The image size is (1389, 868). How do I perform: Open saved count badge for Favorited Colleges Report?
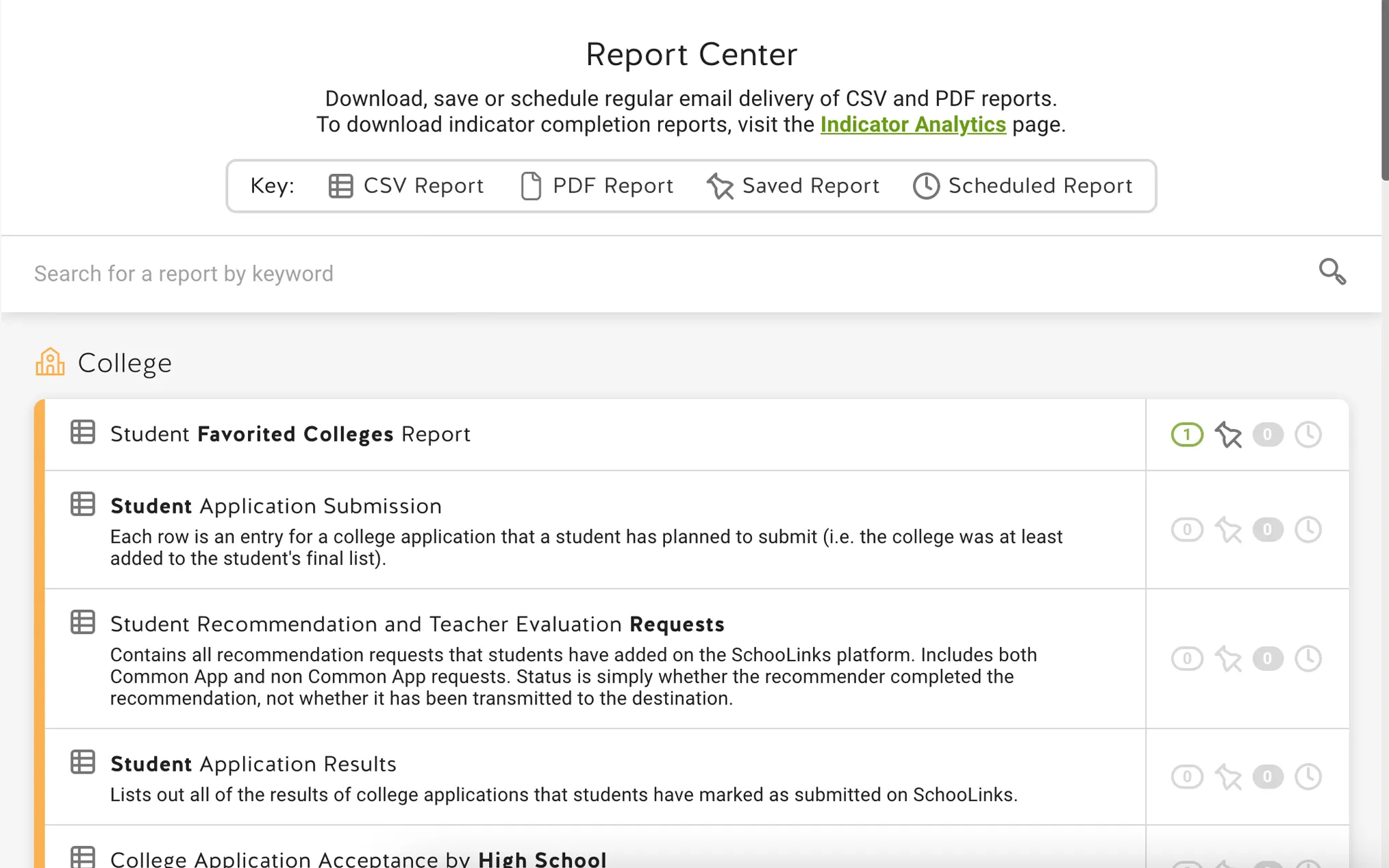1187,435
